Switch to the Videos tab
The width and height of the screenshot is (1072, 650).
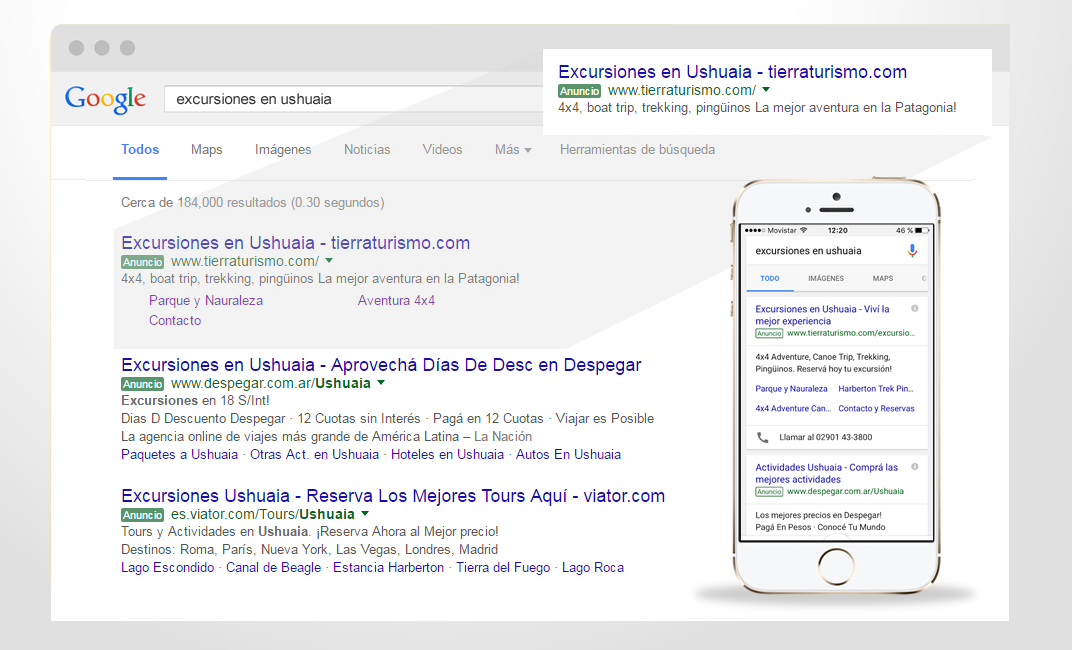coord(442,150)
